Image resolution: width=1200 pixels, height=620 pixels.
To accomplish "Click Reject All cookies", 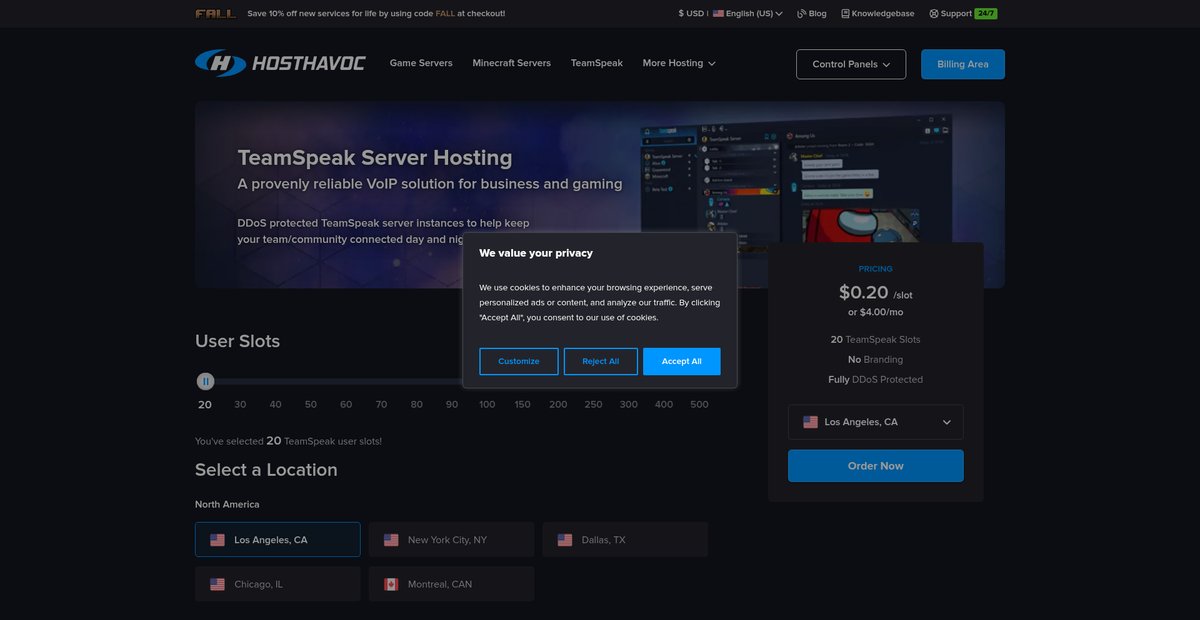I will (601, 361).
